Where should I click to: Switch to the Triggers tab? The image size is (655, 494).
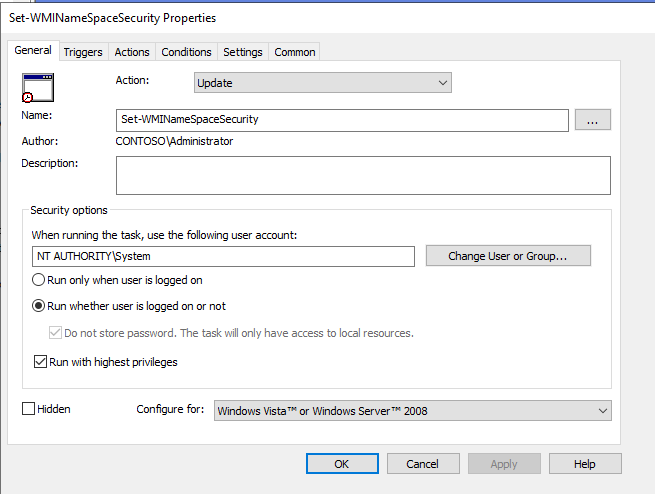(82, 52)
